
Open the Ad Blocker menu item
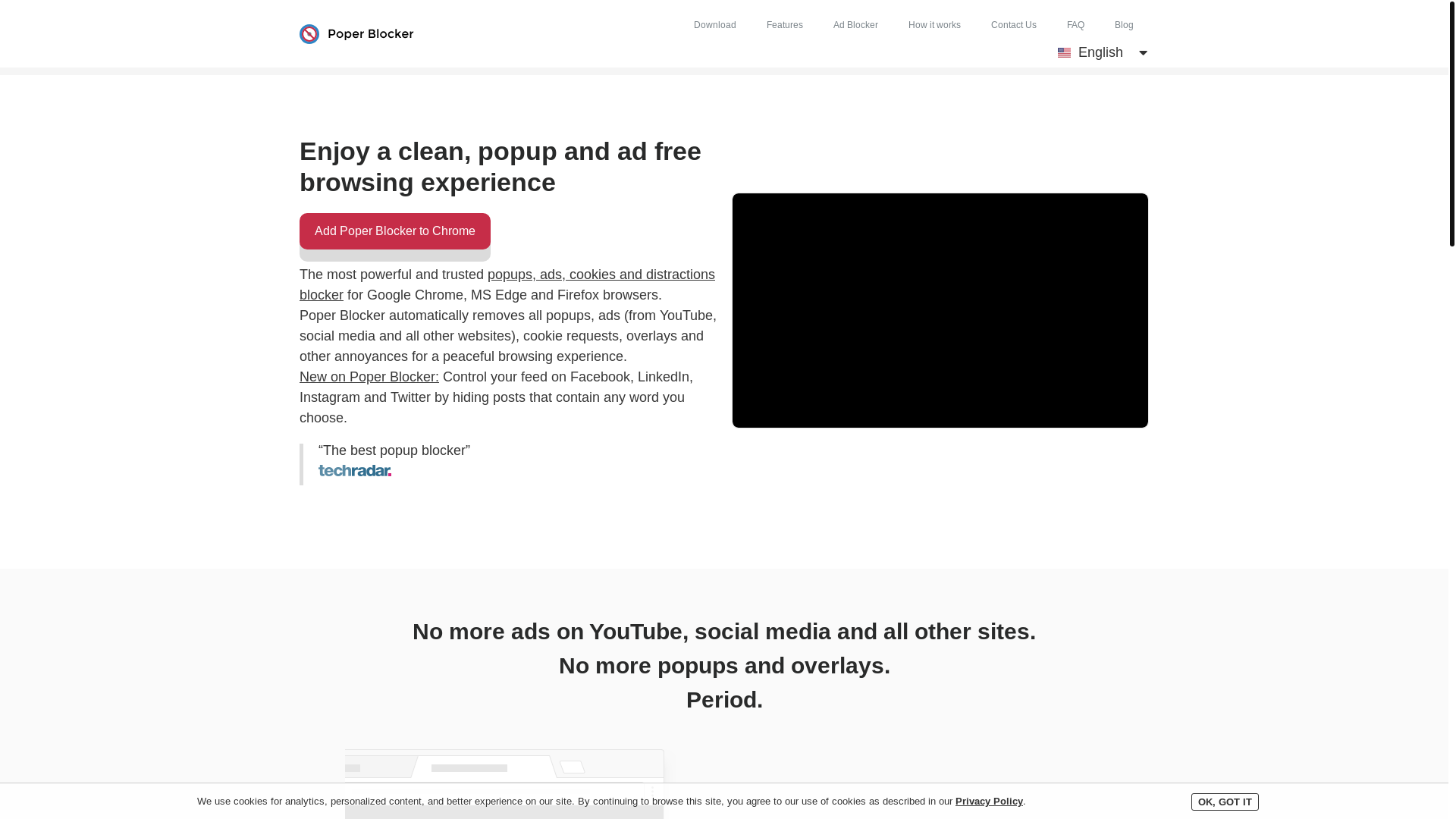click(x=855, y=25)
